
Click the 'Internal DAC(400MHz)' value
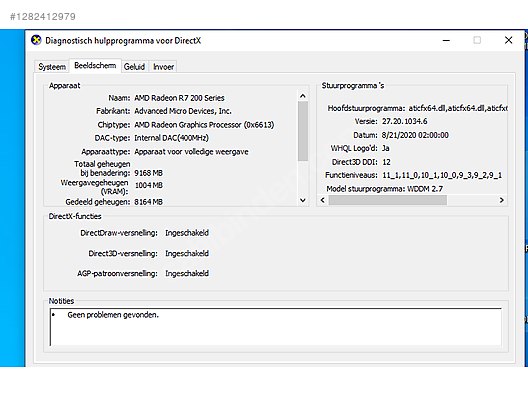171,138
